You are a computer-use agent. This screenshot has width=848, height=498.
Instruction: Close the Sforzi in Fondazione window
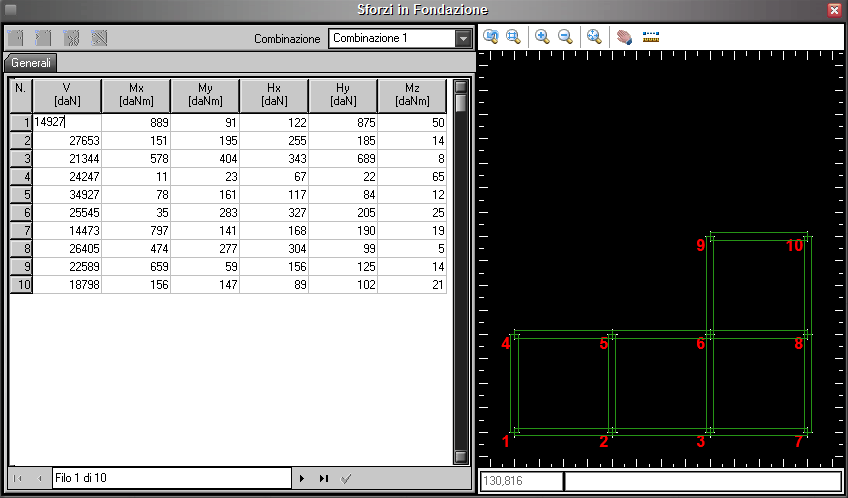click(834, 9)
